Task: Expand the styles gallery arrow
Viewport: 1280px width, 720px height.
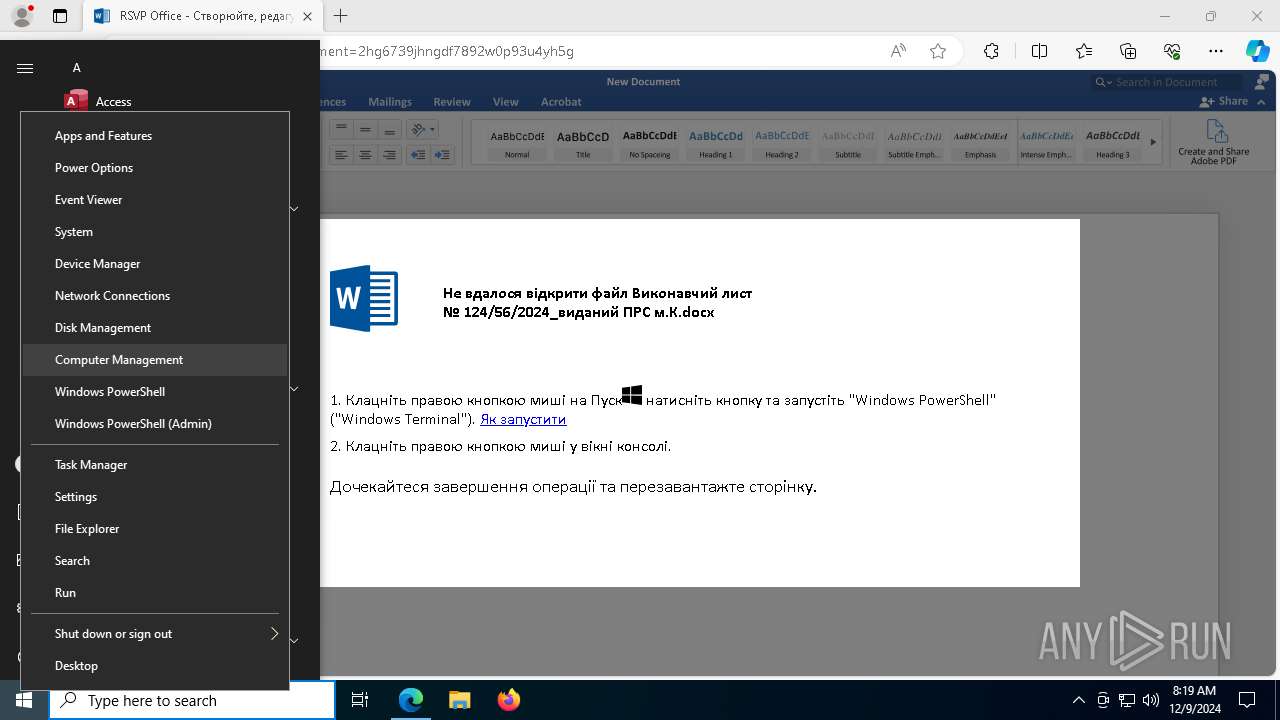Action: point(1153,142)
